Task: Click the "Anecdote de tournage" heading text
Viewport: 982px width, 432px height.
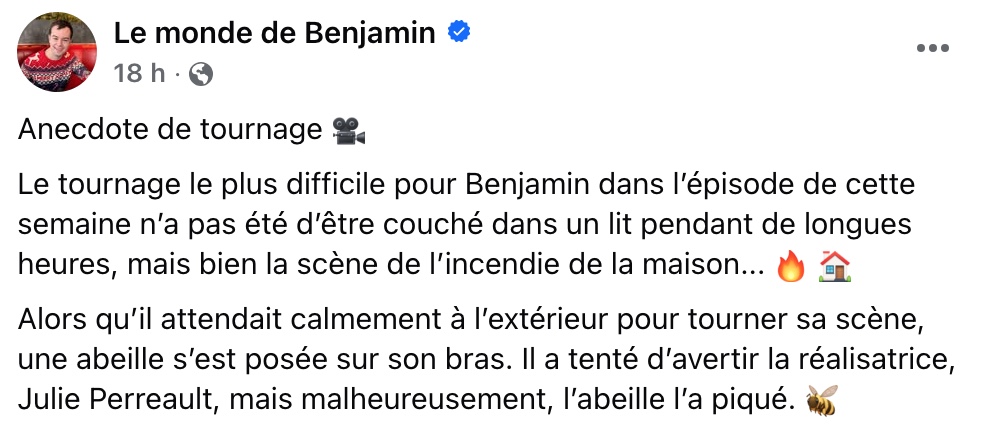Action: [172, 130]
